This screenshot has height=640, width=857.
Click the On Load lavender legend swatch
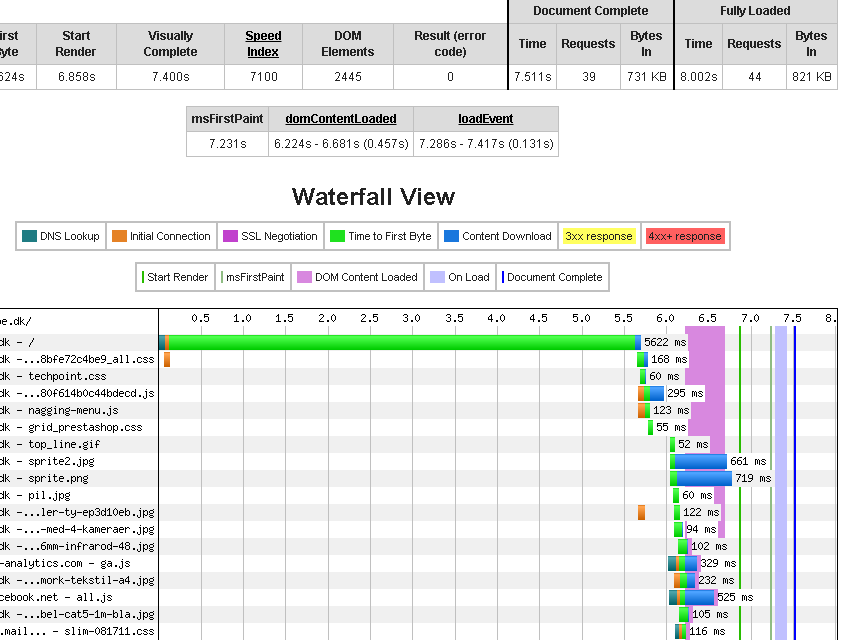[437, 277]
